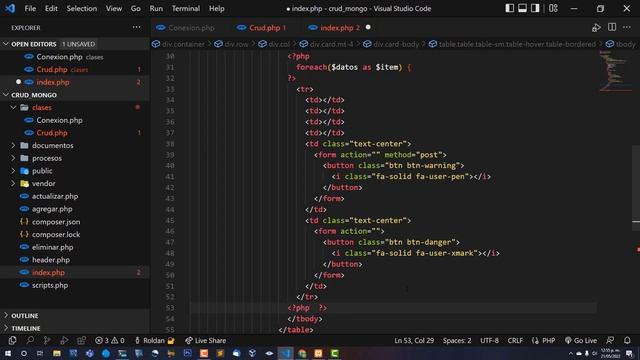Click the Roldan account status item
The width and height of the screenshot is (640, 360).
(x=154, y=340)
